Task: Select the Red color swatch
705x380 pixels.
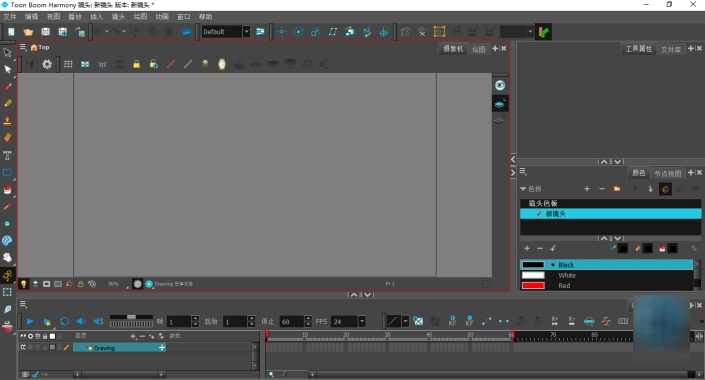Action: [533, 286]
